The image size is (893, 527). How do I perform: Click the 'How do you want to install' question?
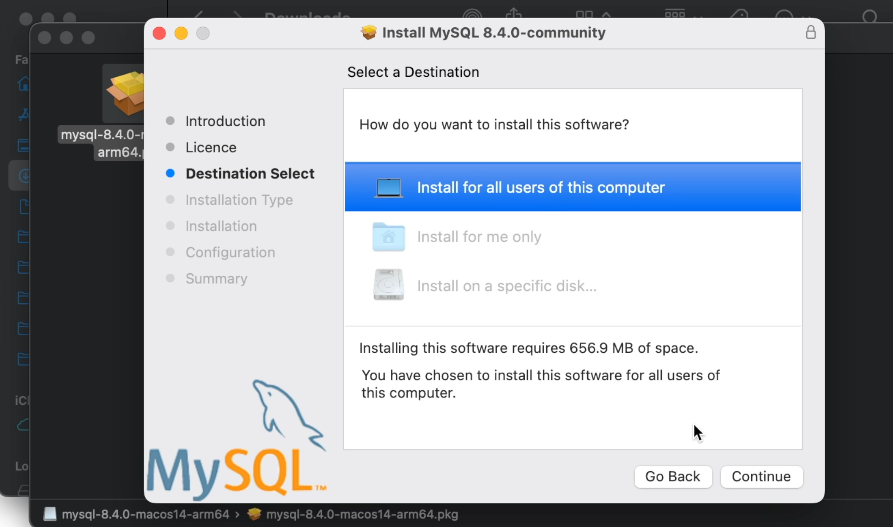click(494, 124)
